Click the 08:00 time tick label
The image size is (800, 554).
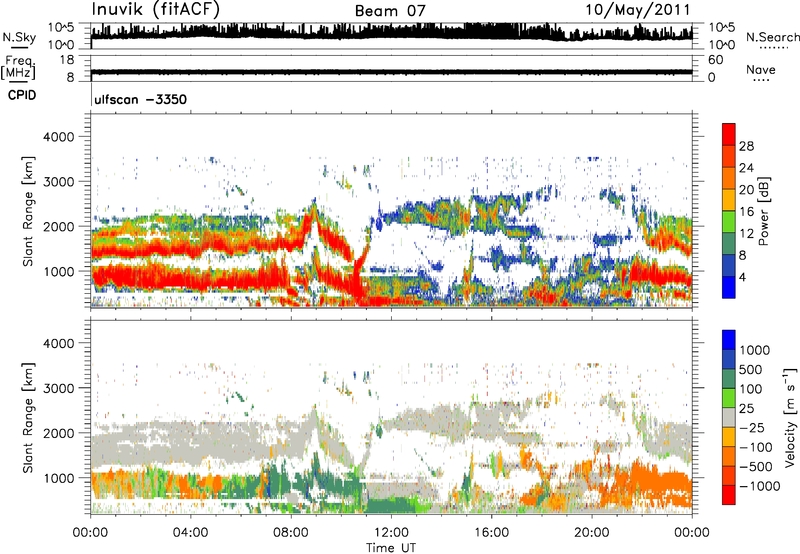coord(291,533)
